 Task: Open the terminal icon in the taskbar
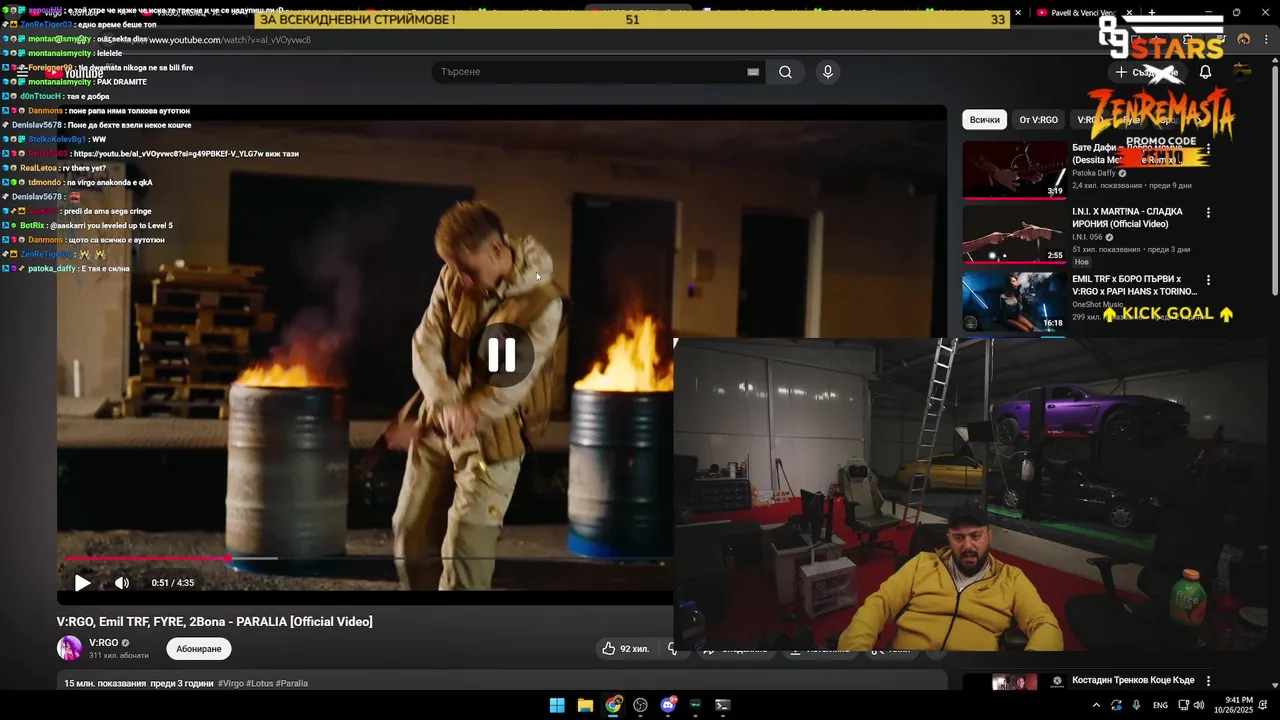pos(723,705)
